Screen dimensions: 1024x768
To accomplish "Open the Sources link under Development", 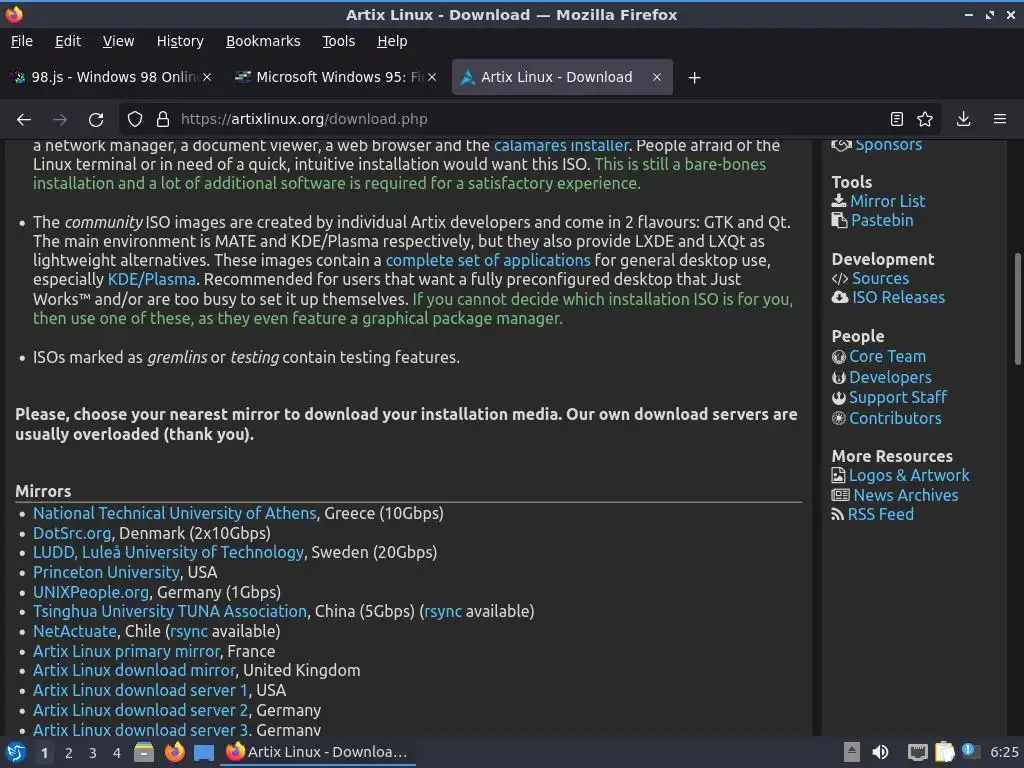I will (x=880, y=278).
